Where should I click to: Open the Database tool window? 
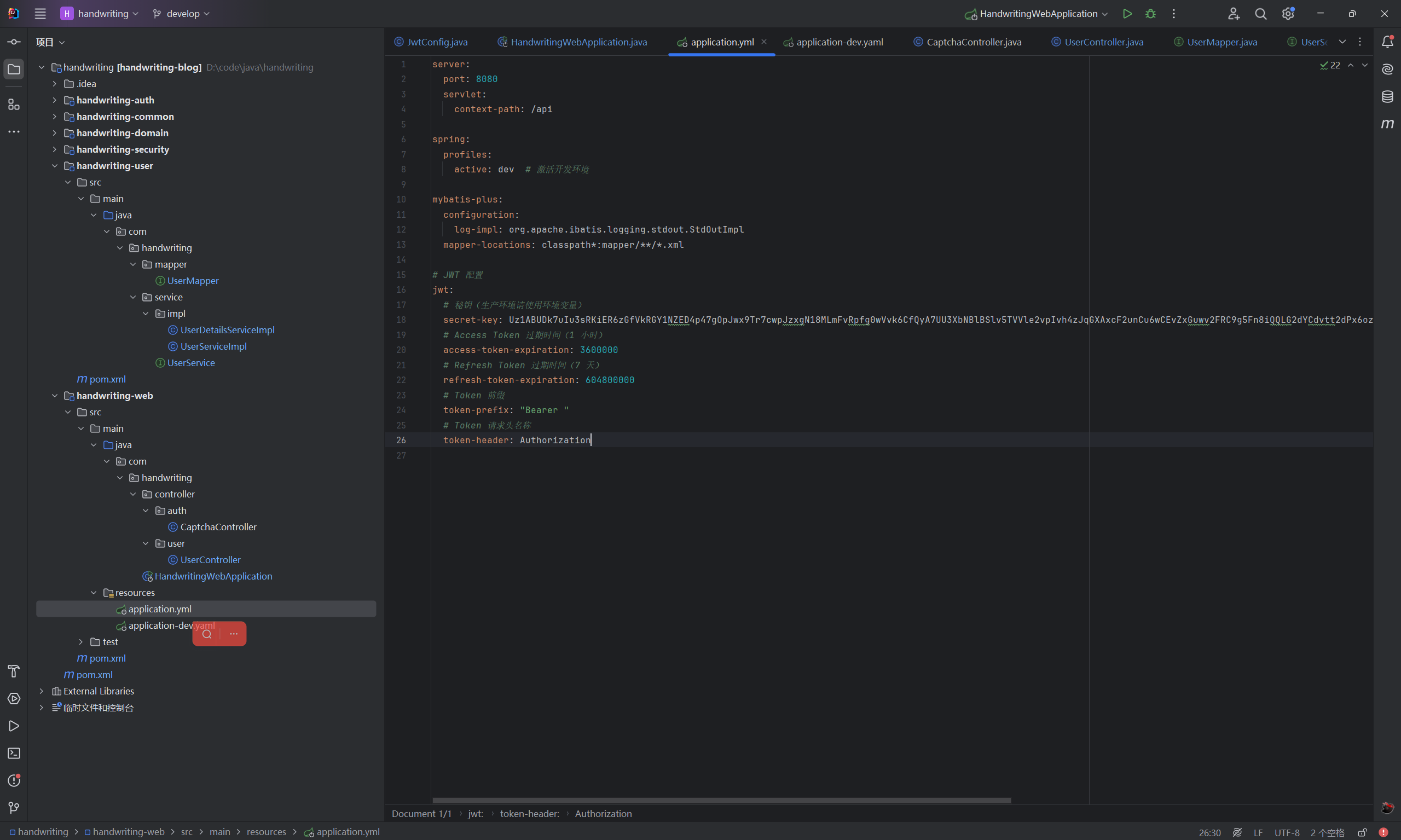coord(1387,97)
